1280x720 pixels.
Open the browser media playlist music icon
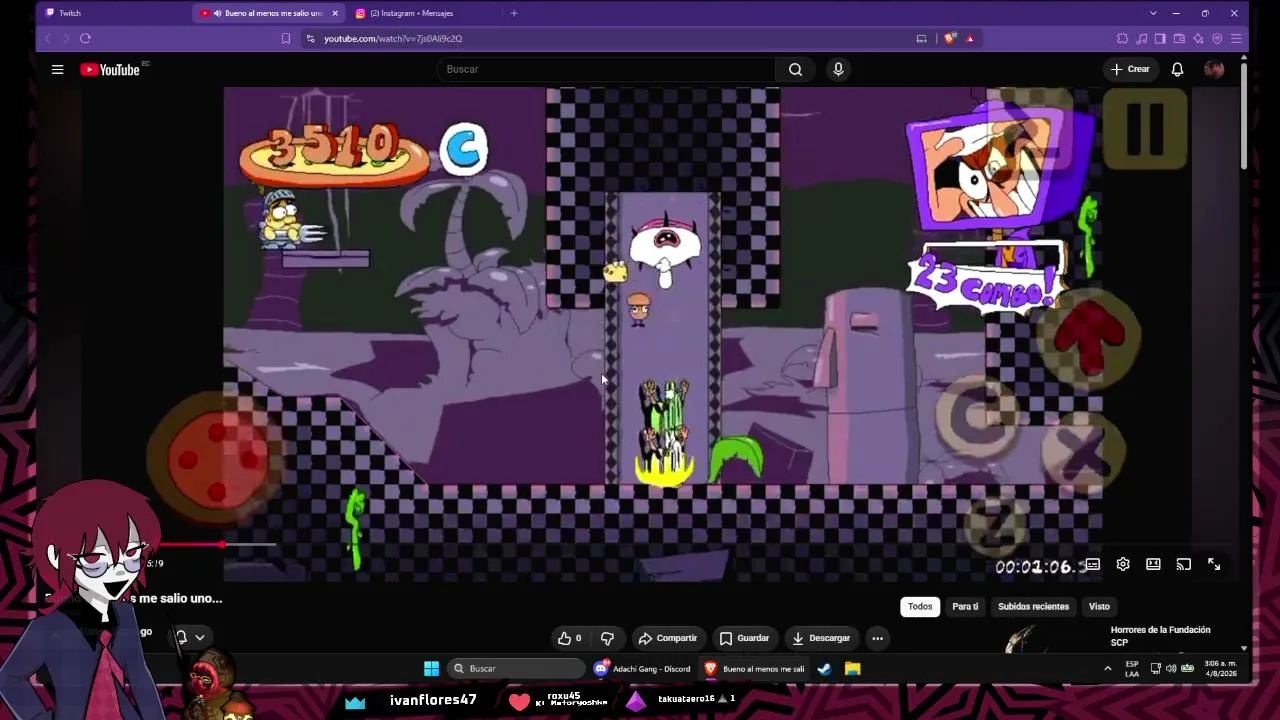click(1141, 38)
